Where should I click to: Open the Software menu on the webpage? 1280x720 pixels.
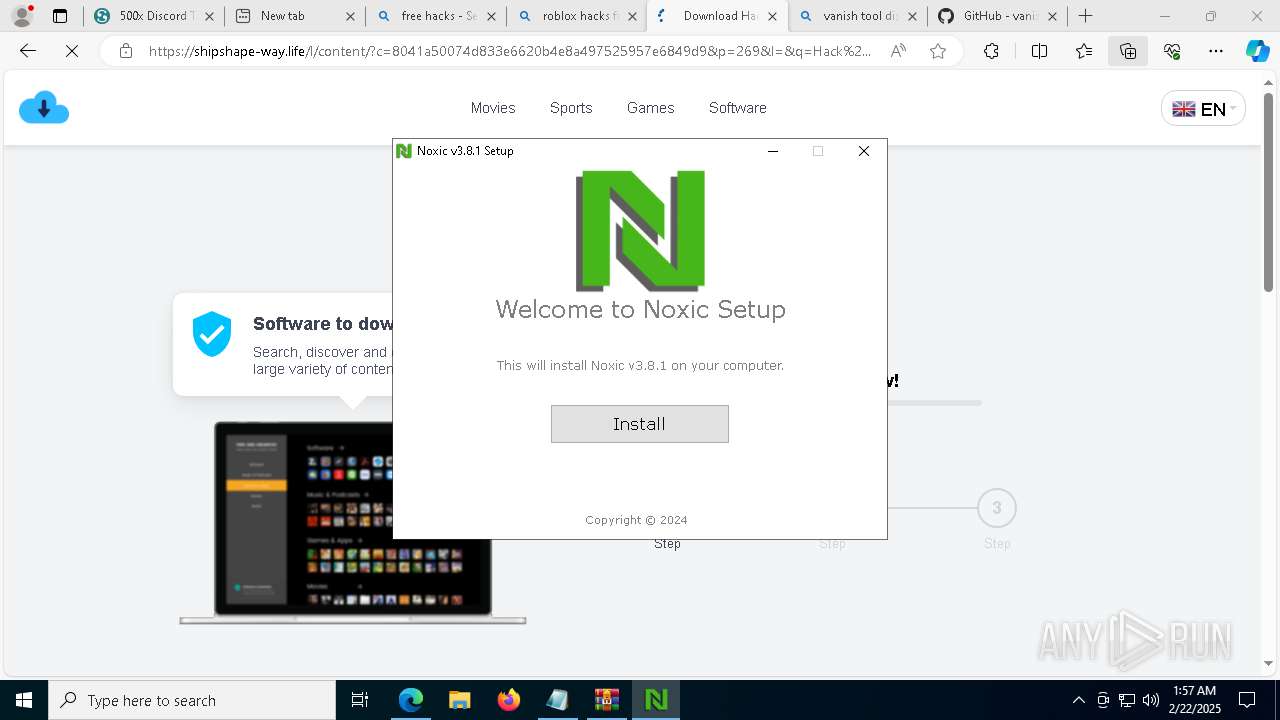click(738, 108)
